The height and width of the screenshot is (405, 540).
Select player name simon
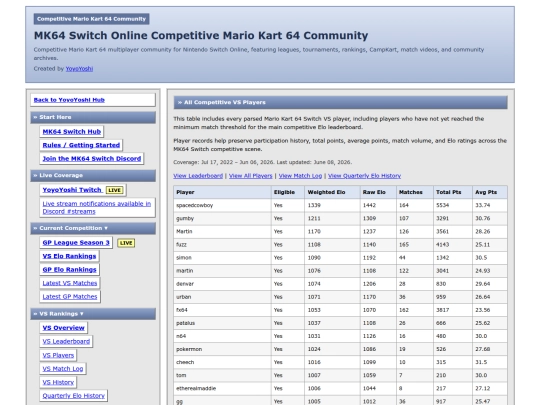(x=184, y=258)
